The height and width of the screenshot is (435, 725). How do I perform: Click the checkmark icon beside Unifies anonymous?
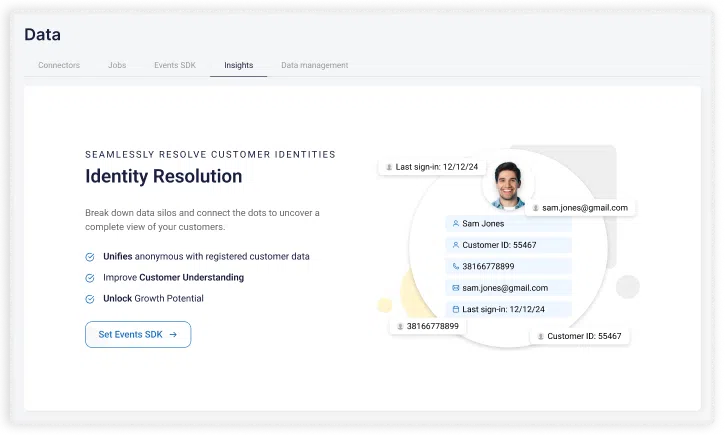click(x=90, y=257)
